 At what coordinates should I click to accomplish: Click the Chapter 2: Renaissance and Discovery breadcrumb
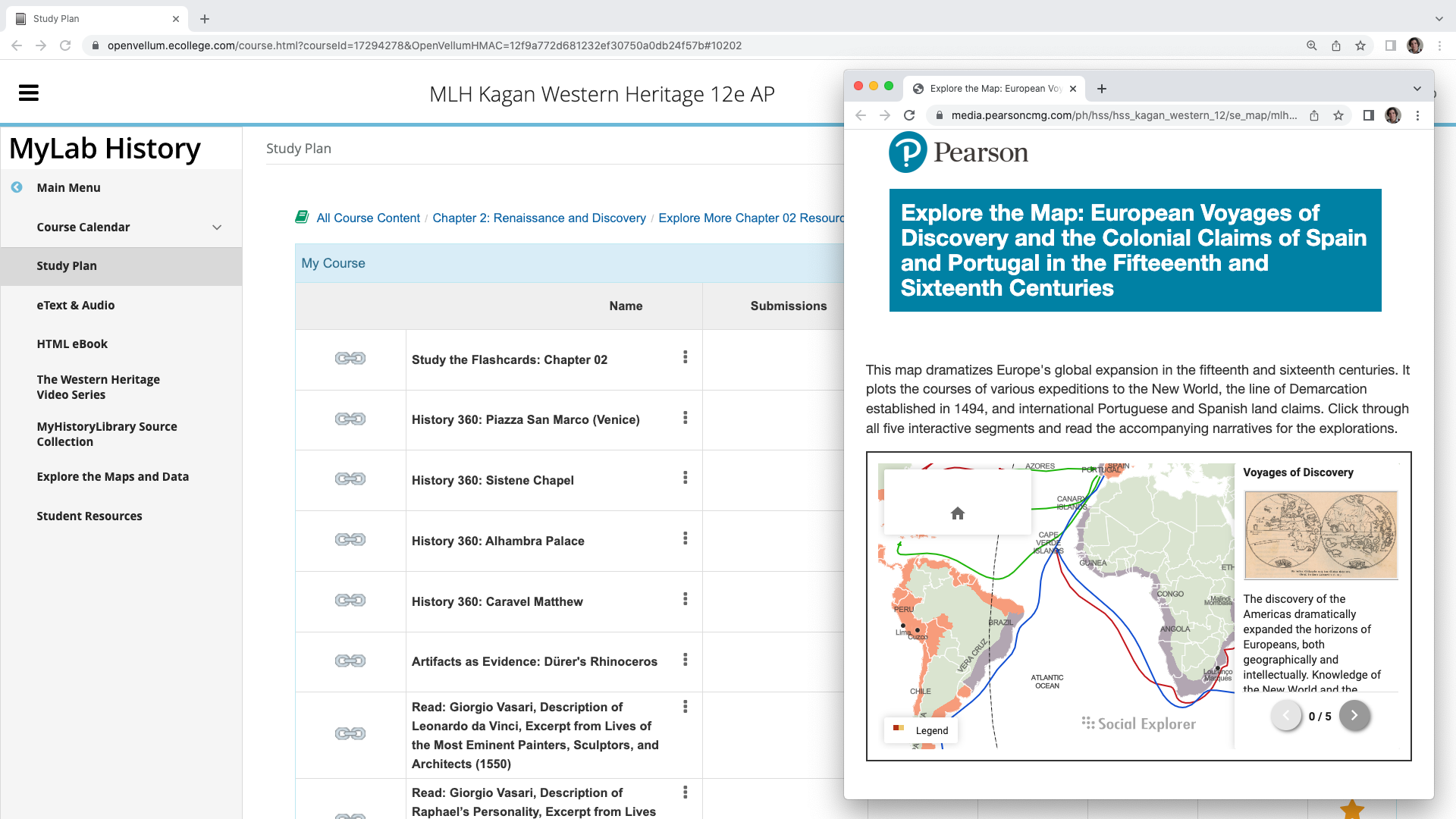tap(538, 218)
